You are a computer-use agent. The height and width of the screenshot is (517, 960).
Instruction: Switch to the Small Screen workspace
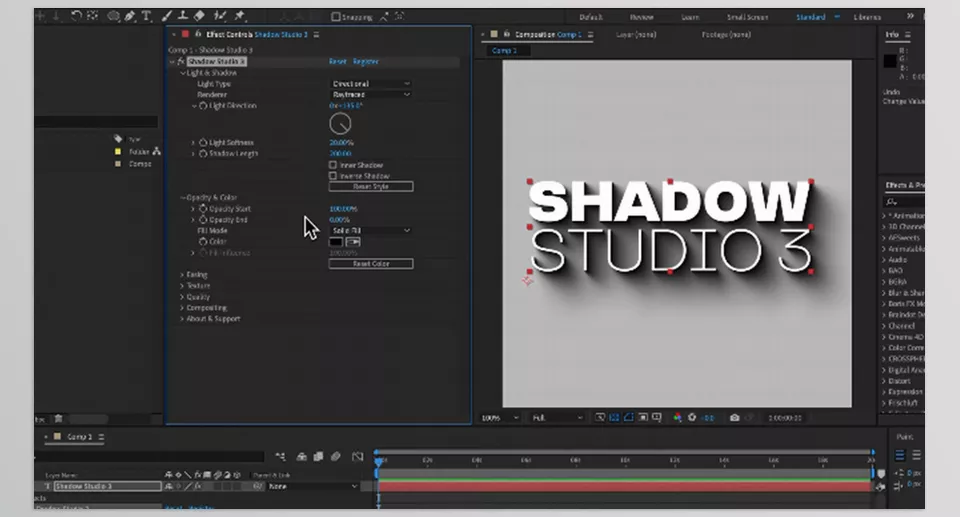tap(747, 17)
